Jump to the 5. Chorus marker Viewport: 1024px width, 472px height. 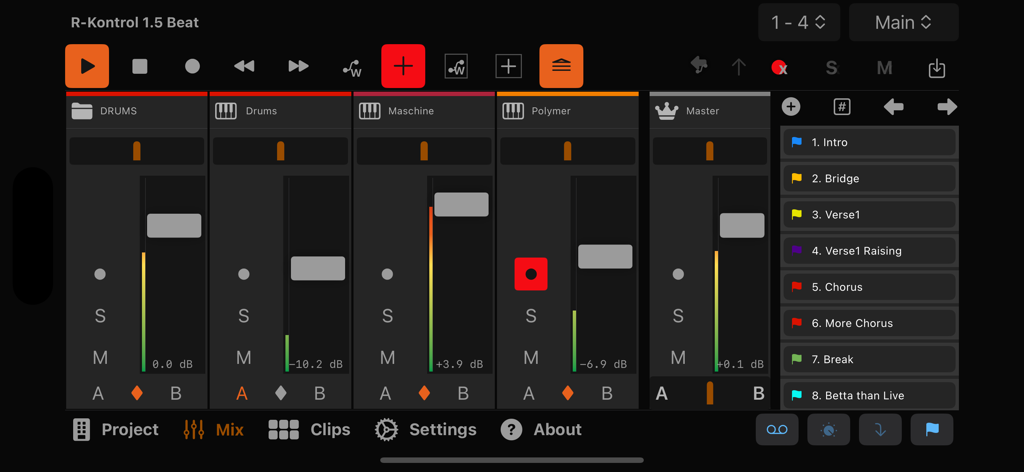869,287
